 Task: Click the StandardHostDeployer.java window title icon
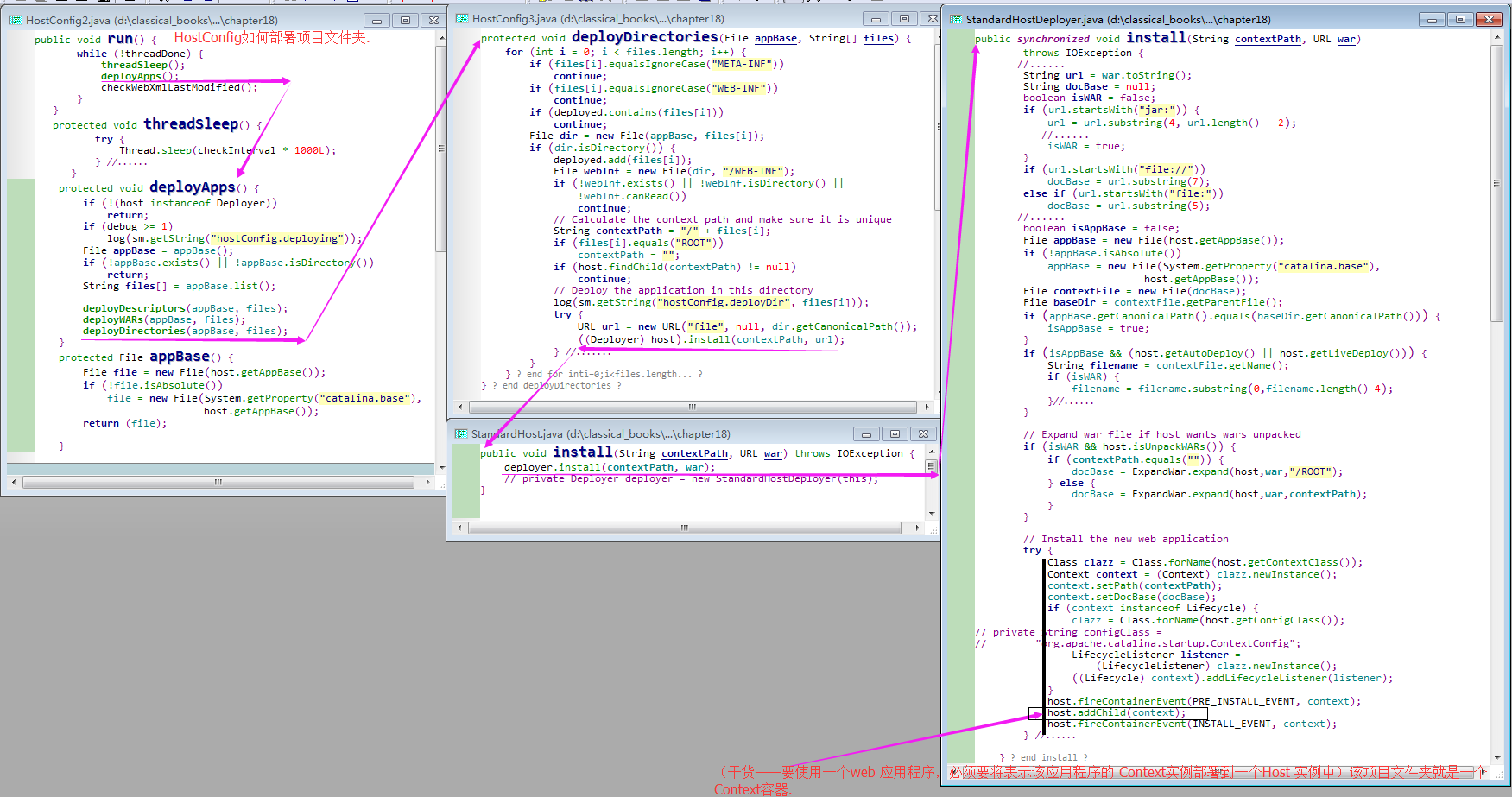[x=956, y=19]
